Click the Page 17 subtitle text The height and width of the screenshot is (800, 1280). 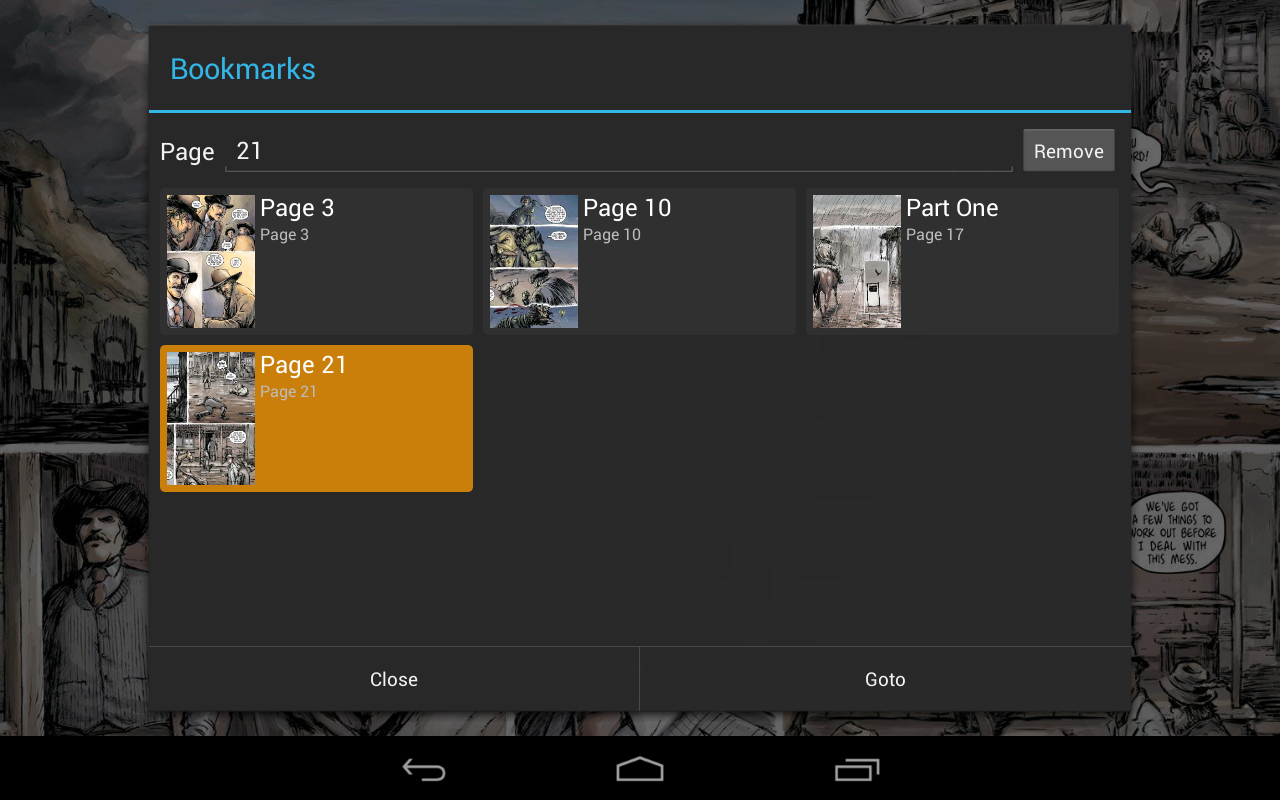[x=935, y=235]
